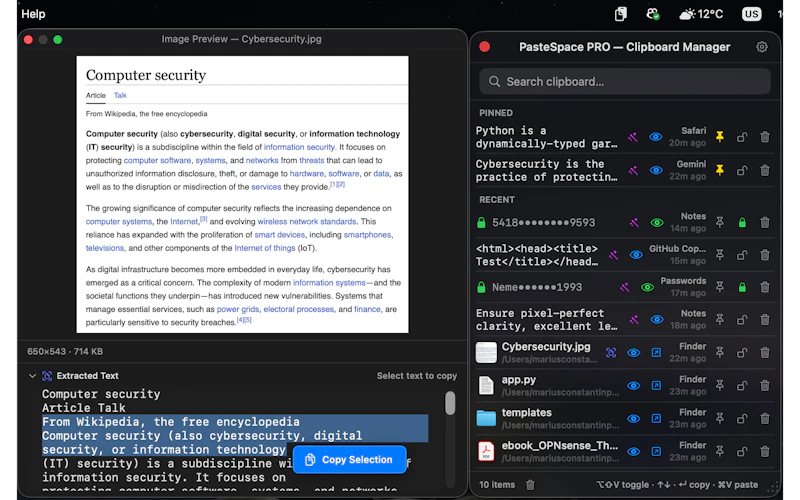Toggle preview eye on the Python clip row
This screenshot has width=800, height=500.
(x=656, y=137)
